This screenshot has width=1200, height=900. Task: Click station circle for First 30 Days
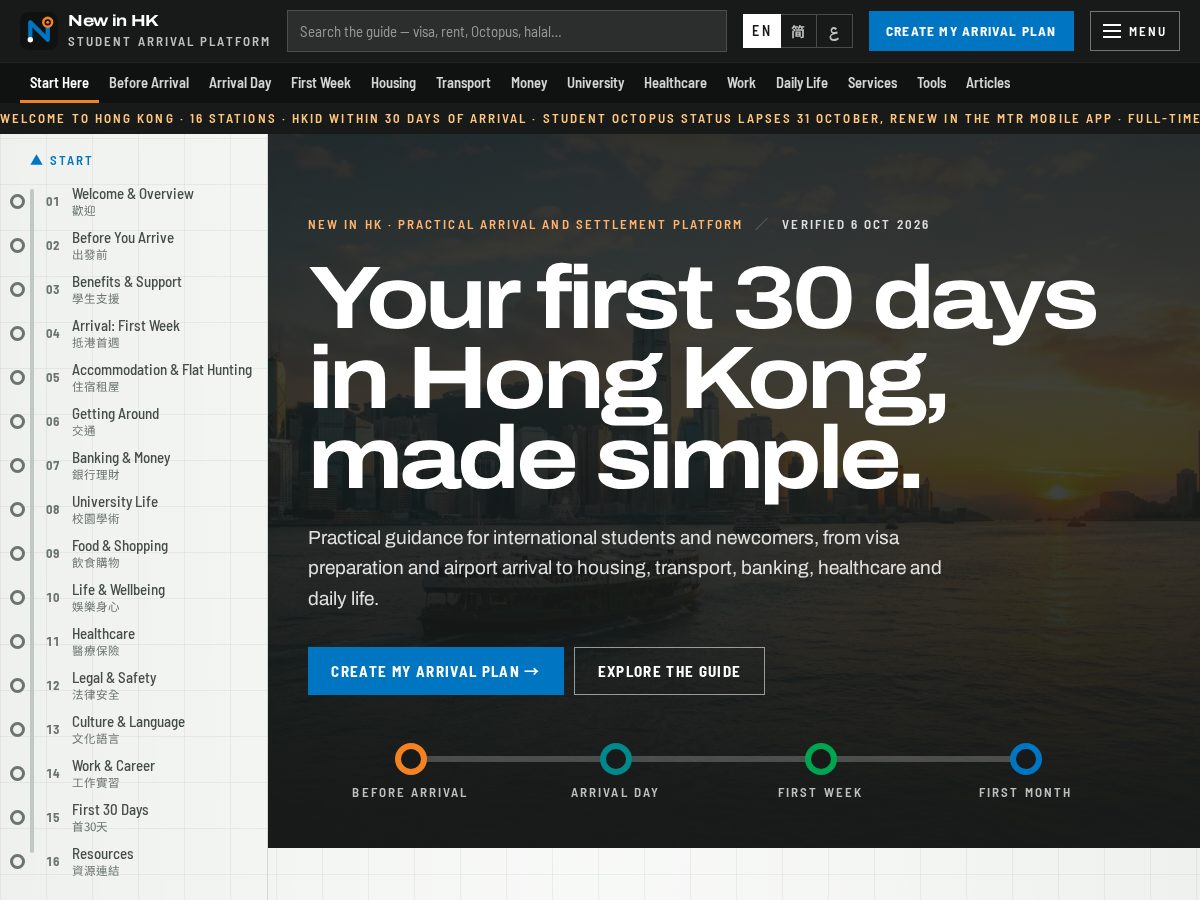[x=17, y=817]
